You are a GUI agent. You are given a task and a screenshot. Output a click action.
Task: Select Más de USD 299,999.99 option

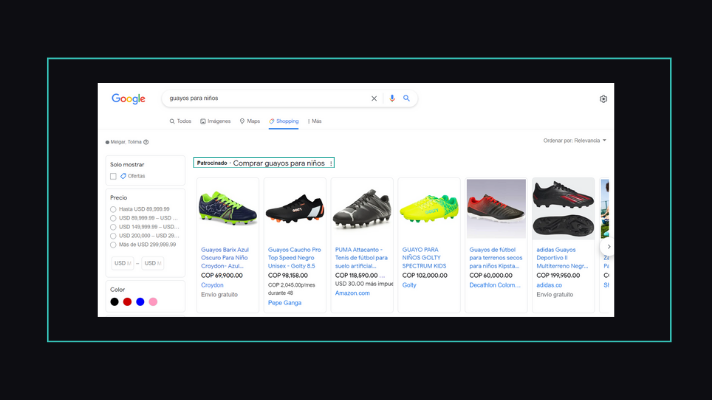(113, 245)
